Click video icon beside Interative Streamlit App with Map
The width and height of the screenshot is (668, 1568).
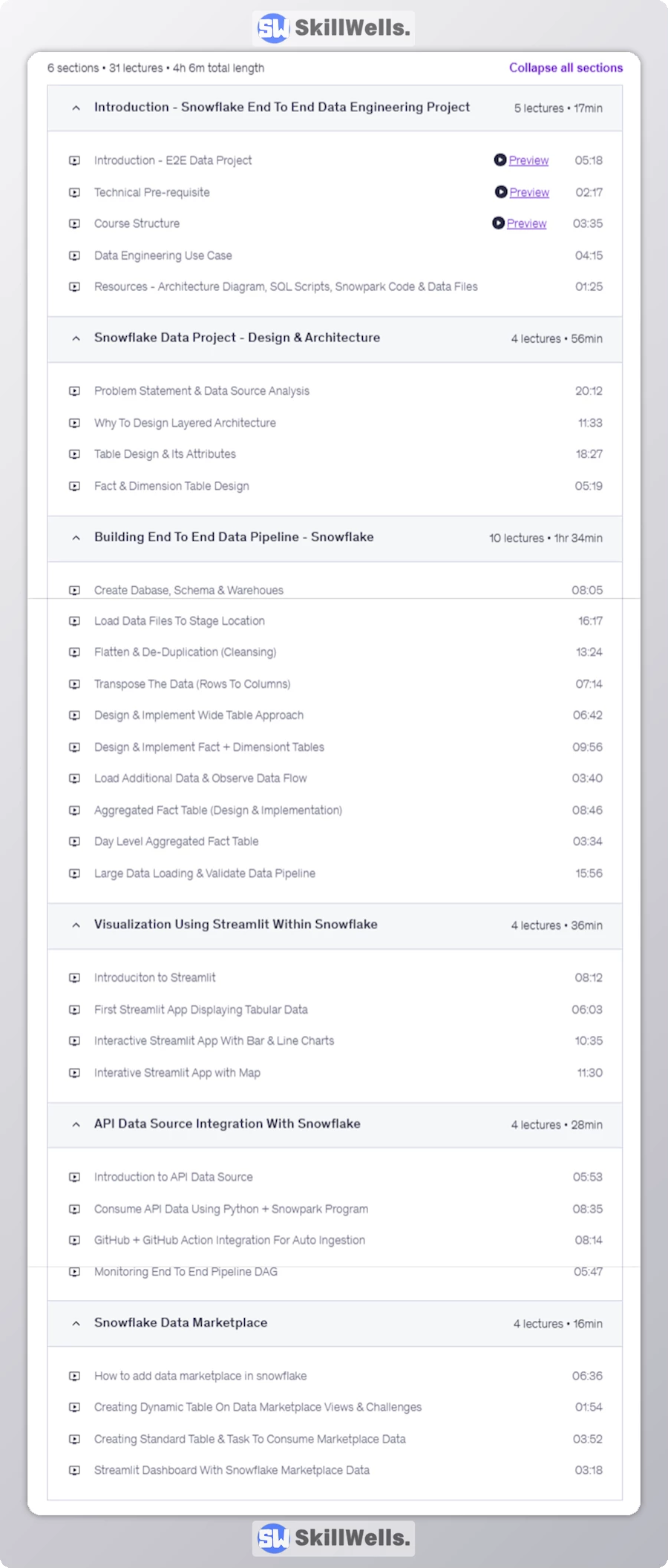tap(74, 1073)
